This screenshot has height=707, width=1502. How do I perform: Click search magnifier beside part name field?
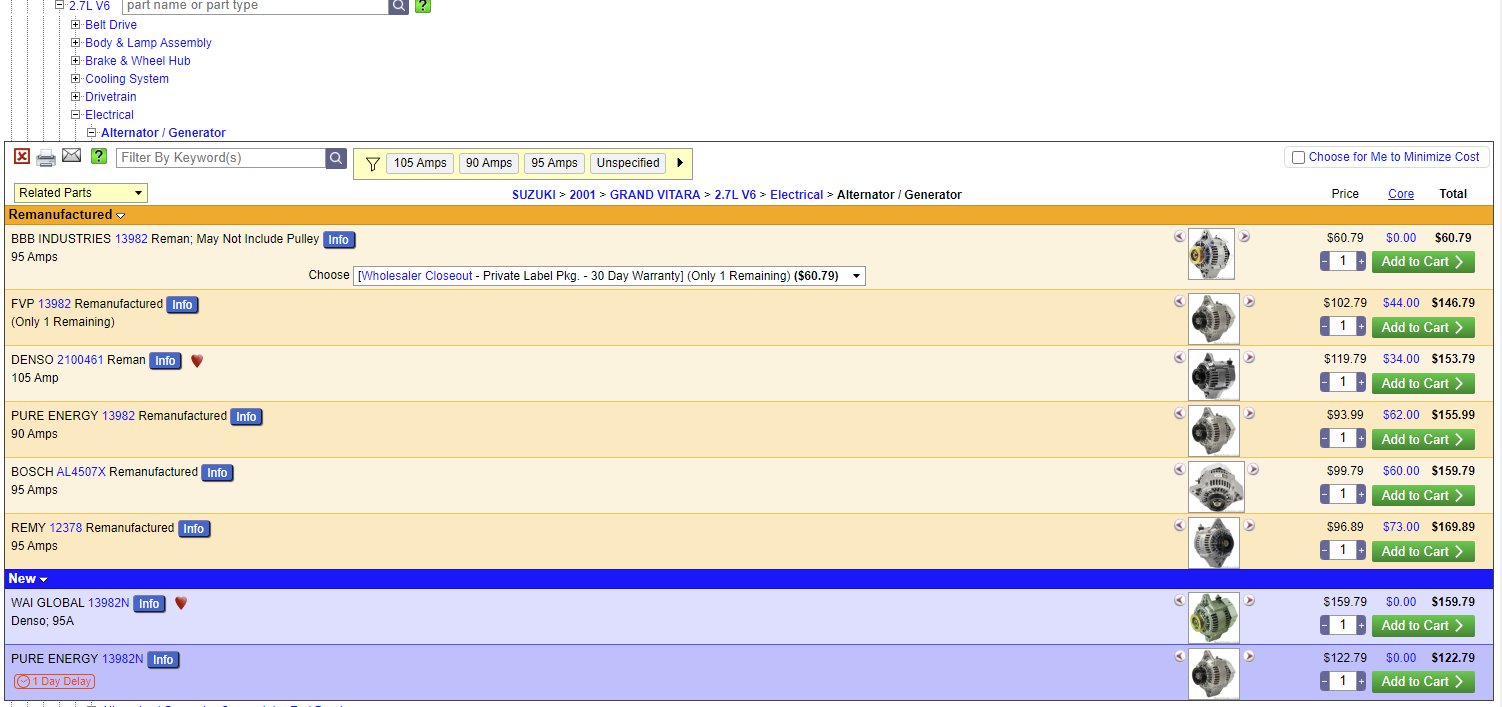(398, 6)
